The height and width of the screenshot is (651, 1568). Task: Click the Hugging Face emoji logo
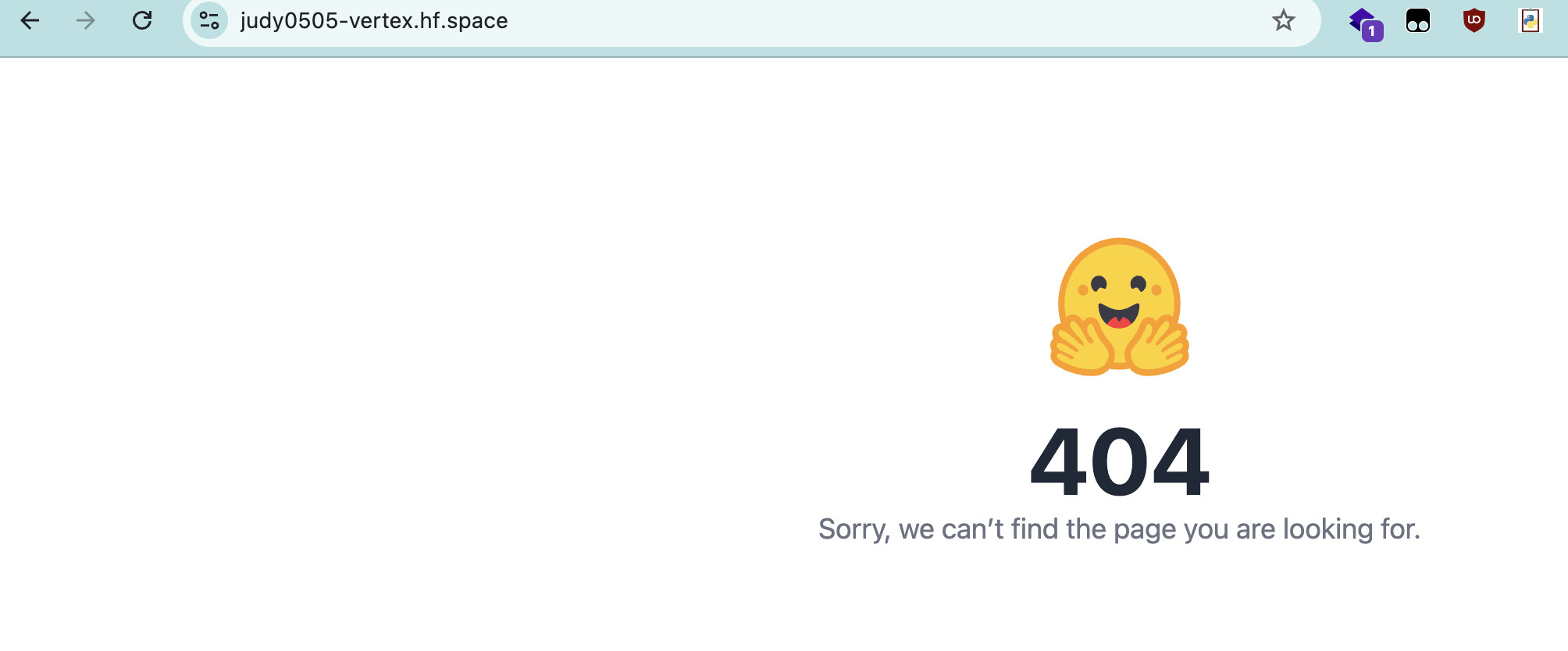tap(1120, 307)
